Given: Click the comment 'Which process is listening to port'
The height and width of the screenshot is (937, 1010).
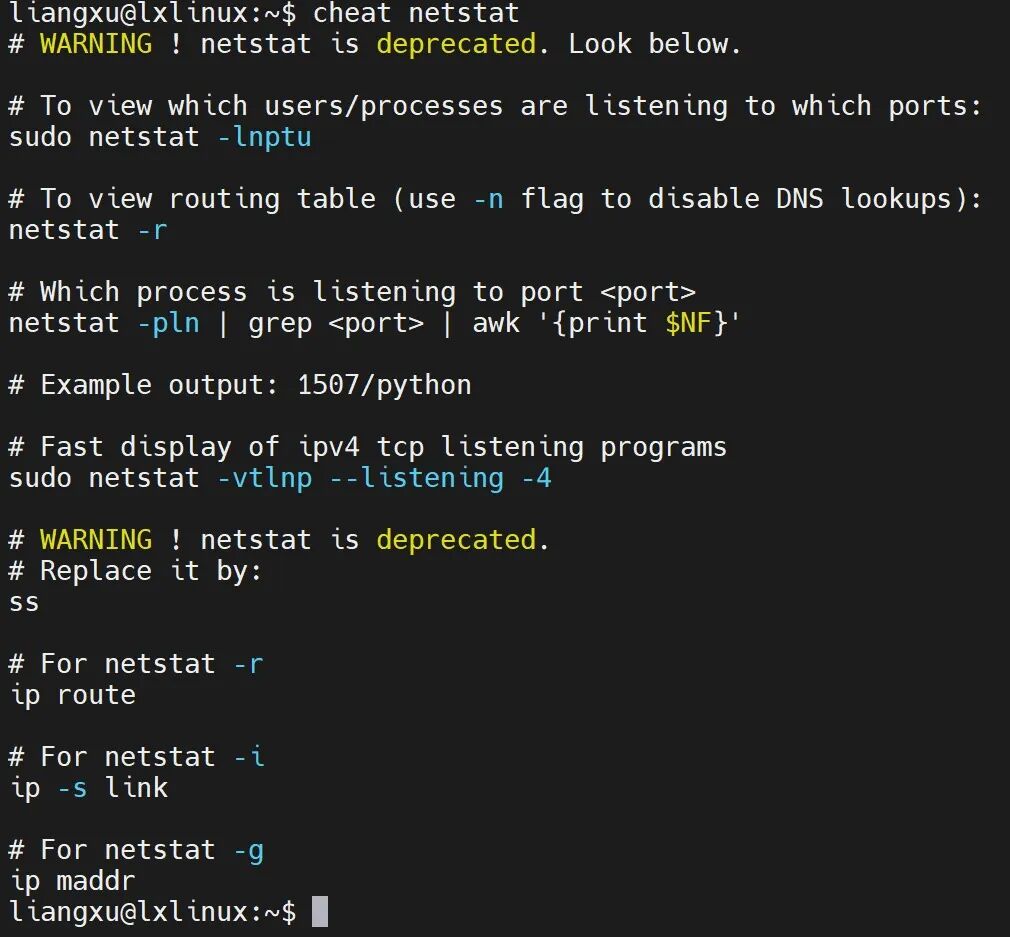Looking at the screenshot, I should (352, 292).
